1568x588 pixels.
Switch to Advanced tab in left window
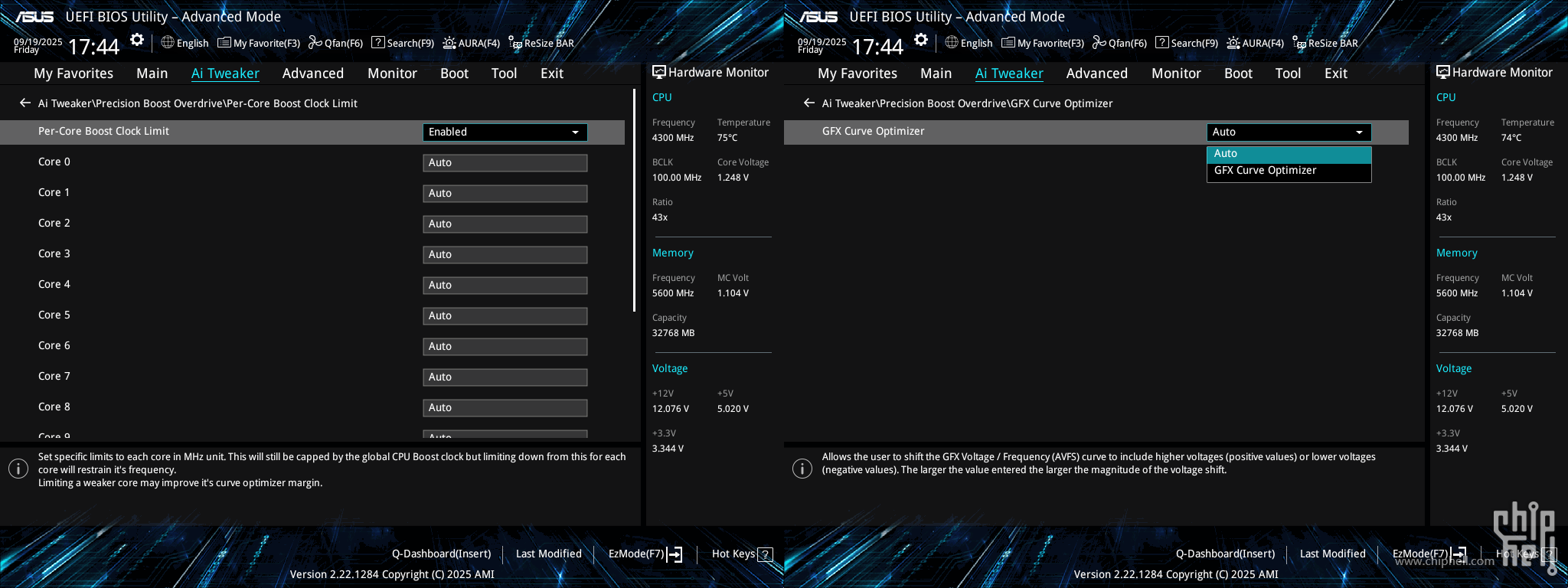(x=313, y=73)
